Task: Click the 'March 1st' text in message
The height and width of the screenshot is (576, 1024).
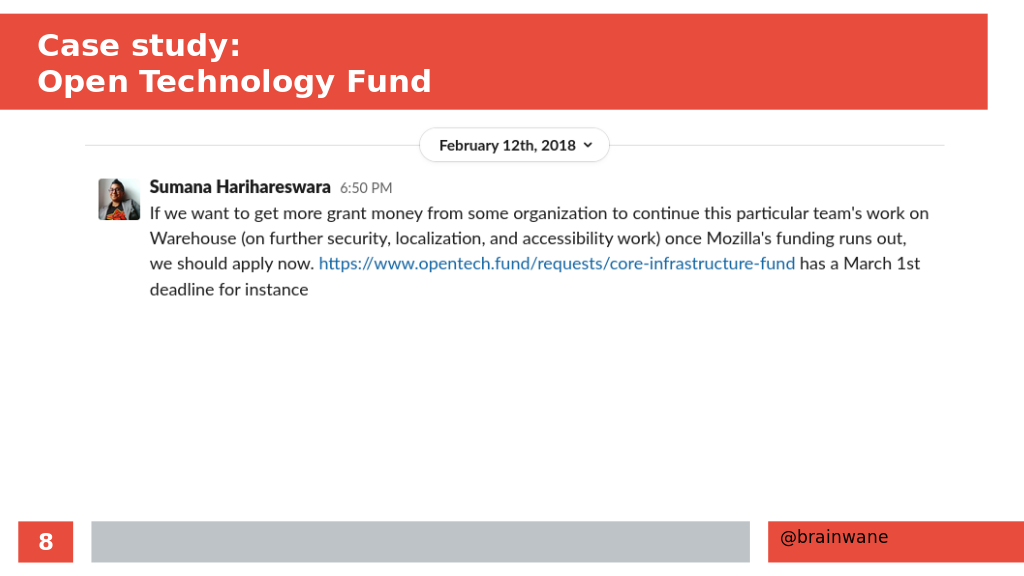Action: click(881, 263)
